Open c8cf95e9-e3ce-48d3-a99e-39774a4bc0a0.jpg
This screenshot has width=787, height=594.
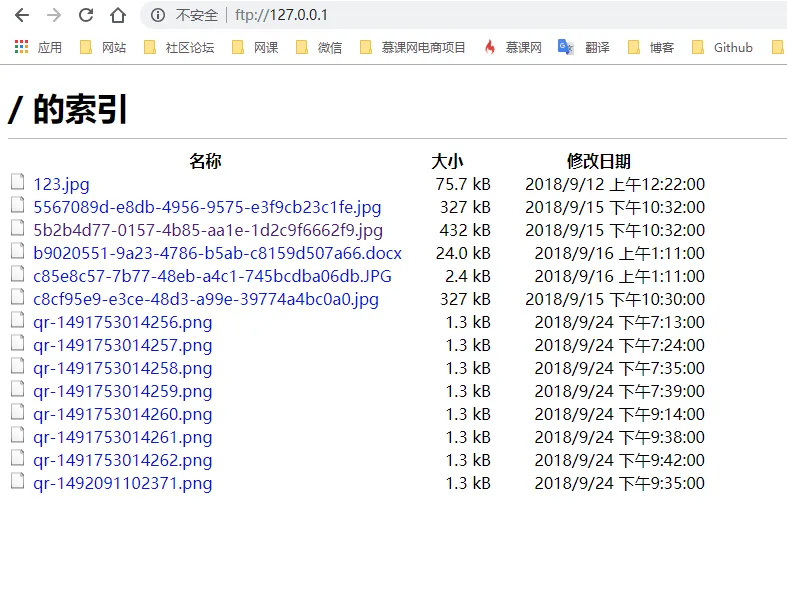pyautogui.click(x=206, y=299)
